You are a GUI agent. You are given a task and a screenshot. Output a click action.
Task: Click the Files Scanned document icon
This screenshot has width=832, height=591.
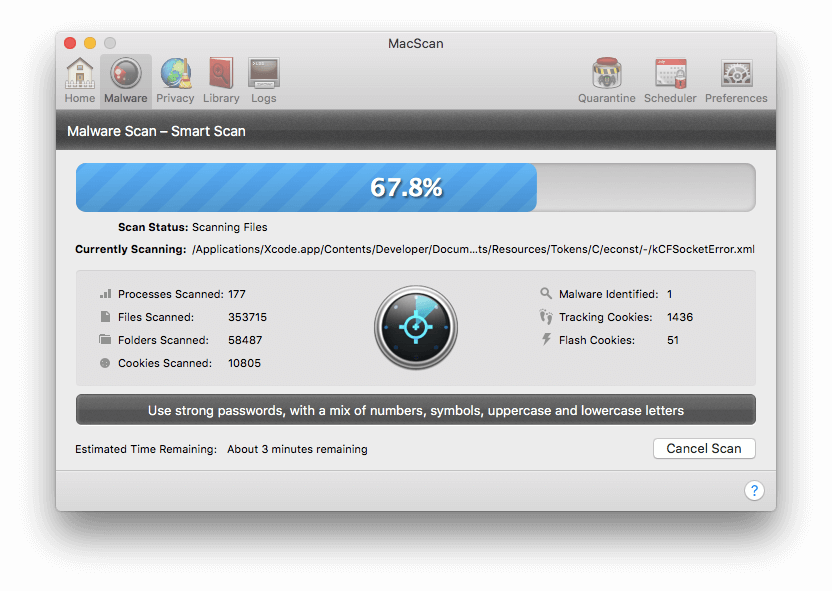tap(106, 317)
